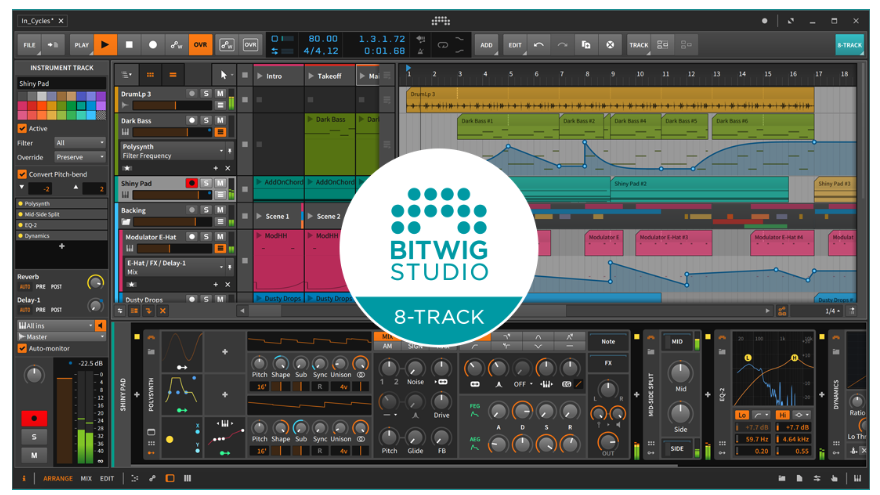Open the Override Preserve dropdown
The image size is (880, 495).
(x=80, y=157)
